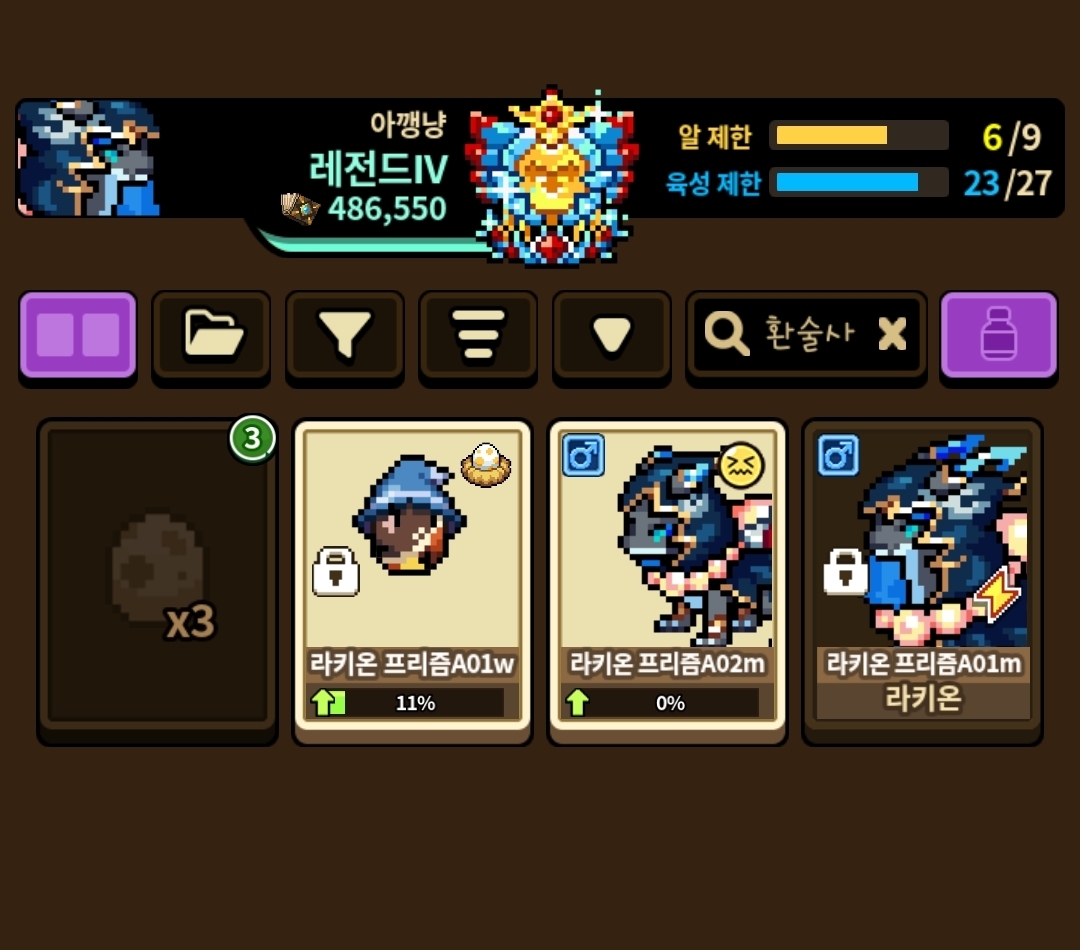Toggle the lock on 라키온 프리즘A01m

tap(845, 571)
